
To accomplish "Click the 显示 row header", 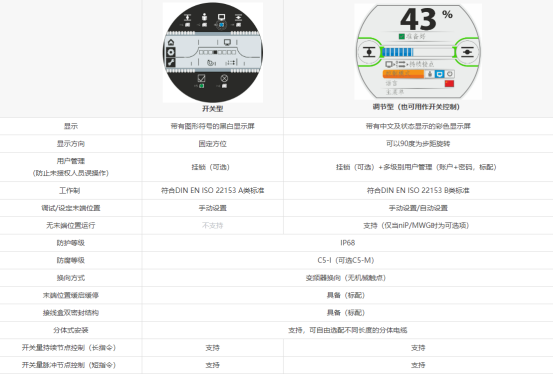I will click(71, 126).
